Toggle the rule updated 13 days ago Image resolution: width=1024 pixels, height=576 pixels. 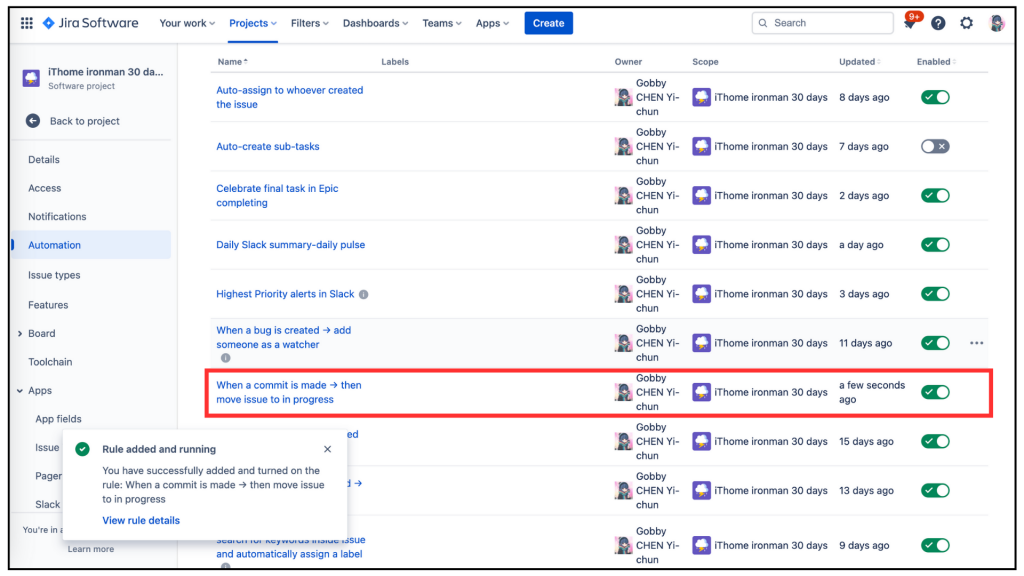(x=935, y=490)
